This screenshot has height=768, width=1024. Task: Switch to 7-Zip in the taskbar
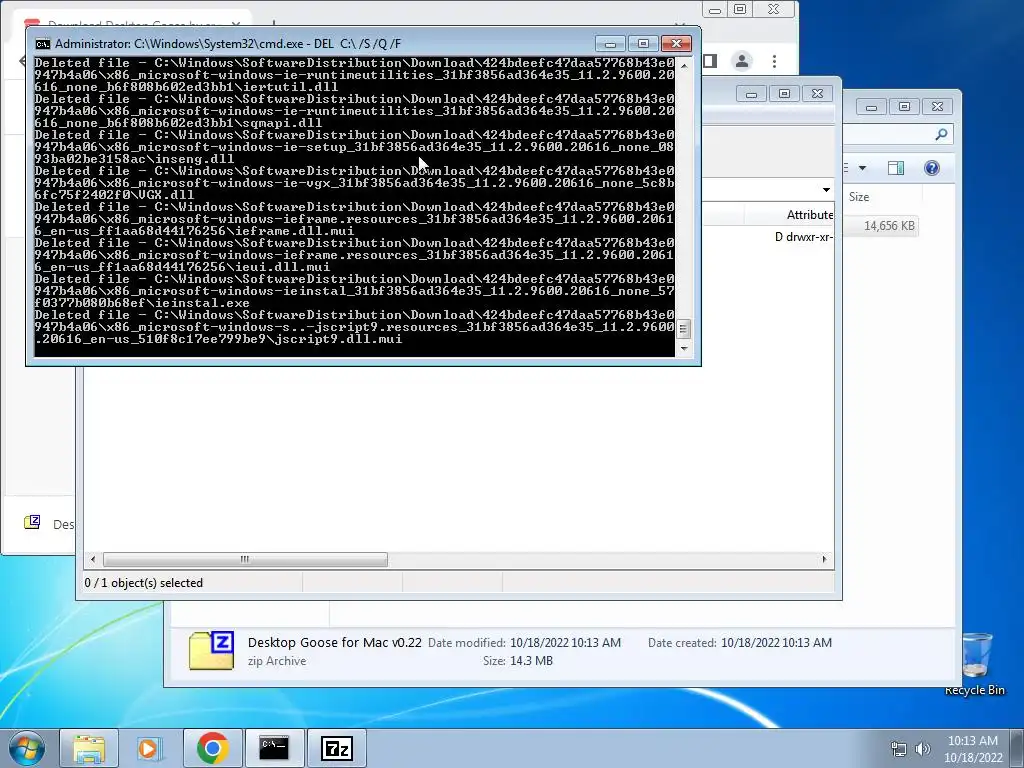(336, 748)
